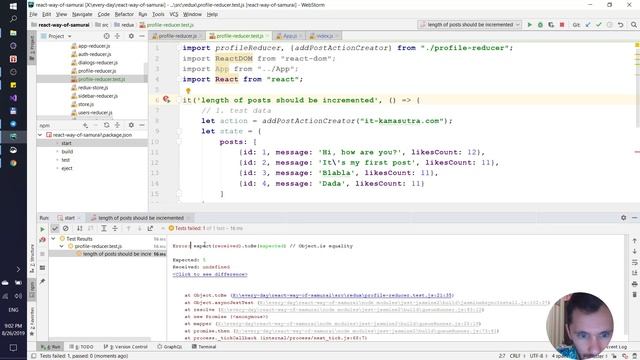The image size is (640, 360).
Task: Select the 'test' npm script
Action: tap(66, 160)
